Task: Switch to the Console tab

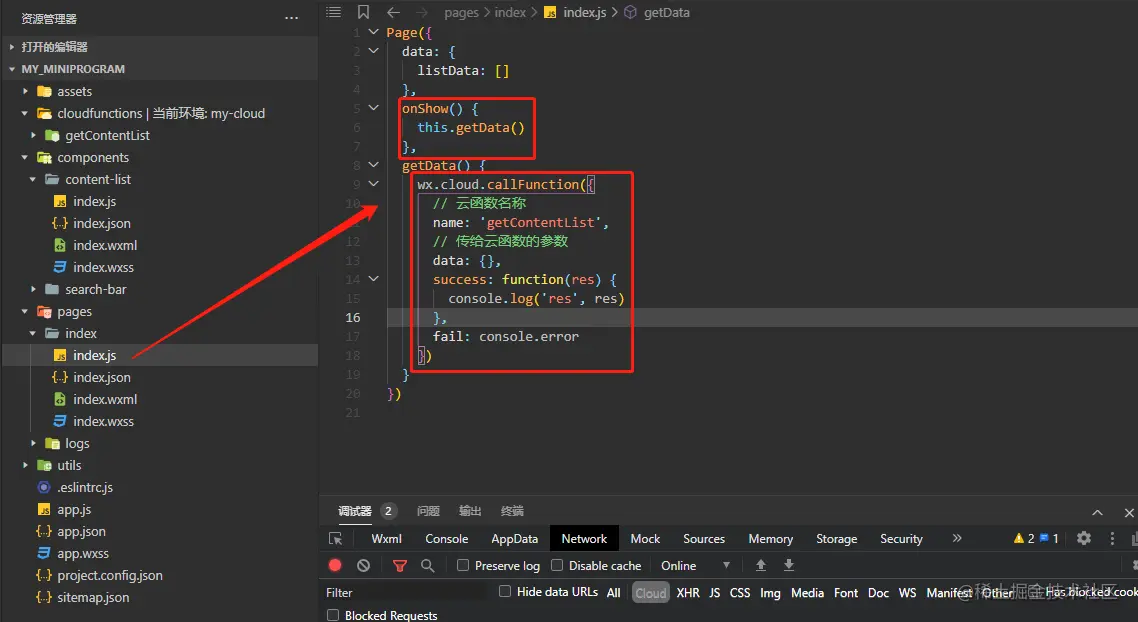Action: tap(446, 539)
